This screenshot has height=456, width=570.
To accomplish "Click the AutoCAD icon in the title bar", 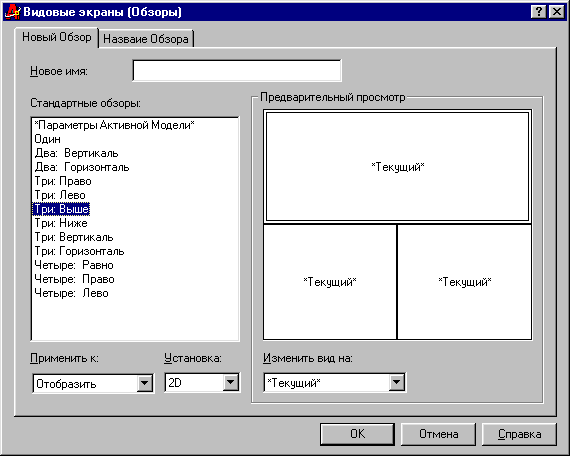I will coord(12,12).
